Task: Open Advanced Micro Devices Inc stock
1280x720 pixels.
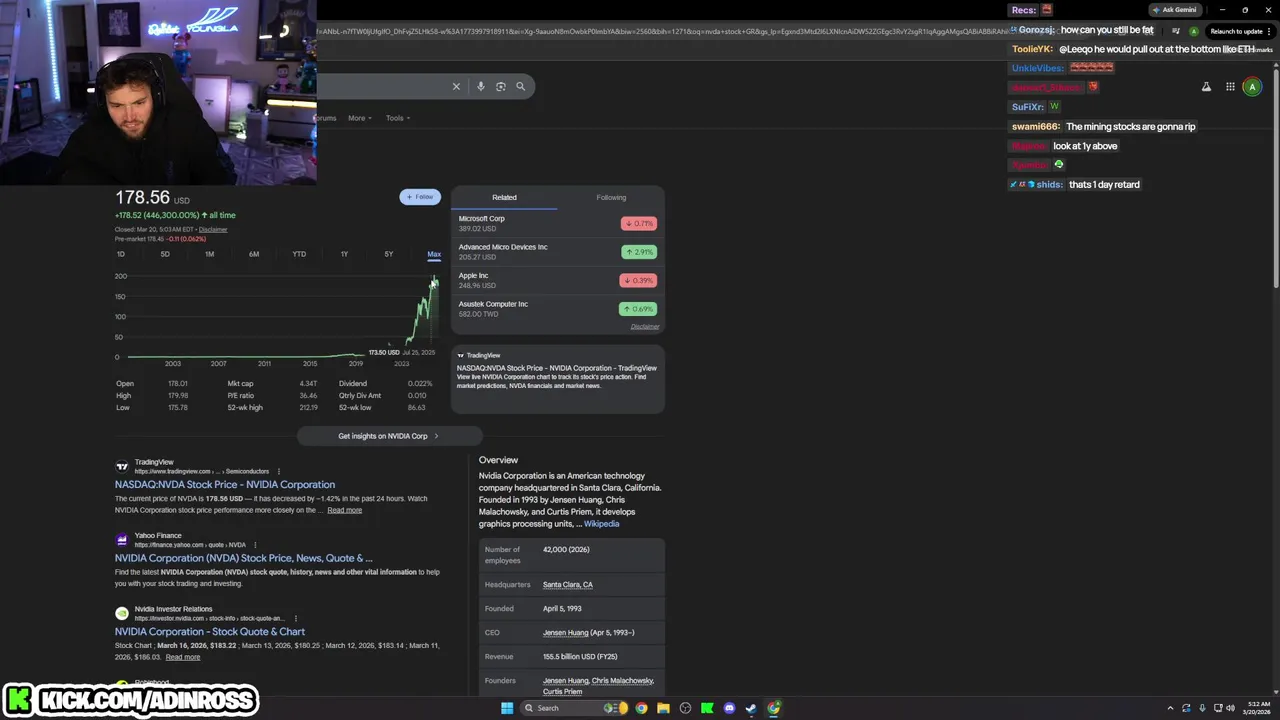Action: [557, 252]
